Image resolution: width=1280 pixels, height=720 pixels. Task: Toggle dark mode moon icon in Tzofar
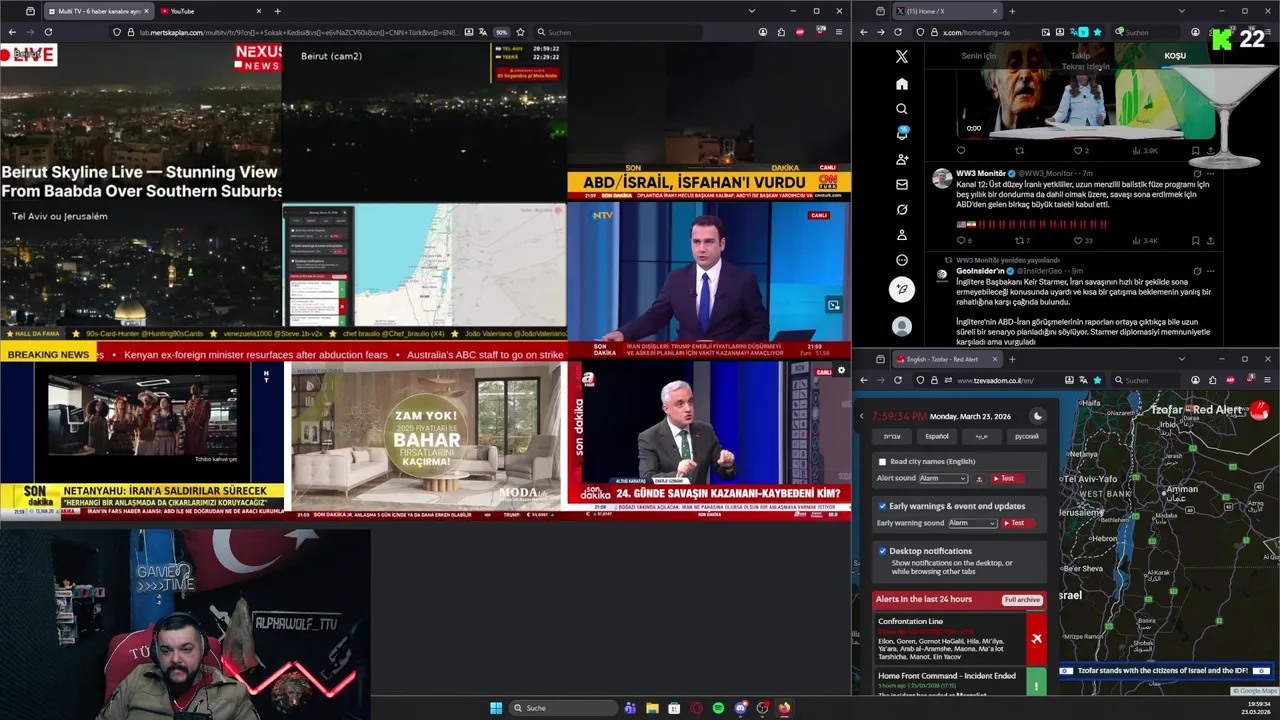coord(1037,416)
